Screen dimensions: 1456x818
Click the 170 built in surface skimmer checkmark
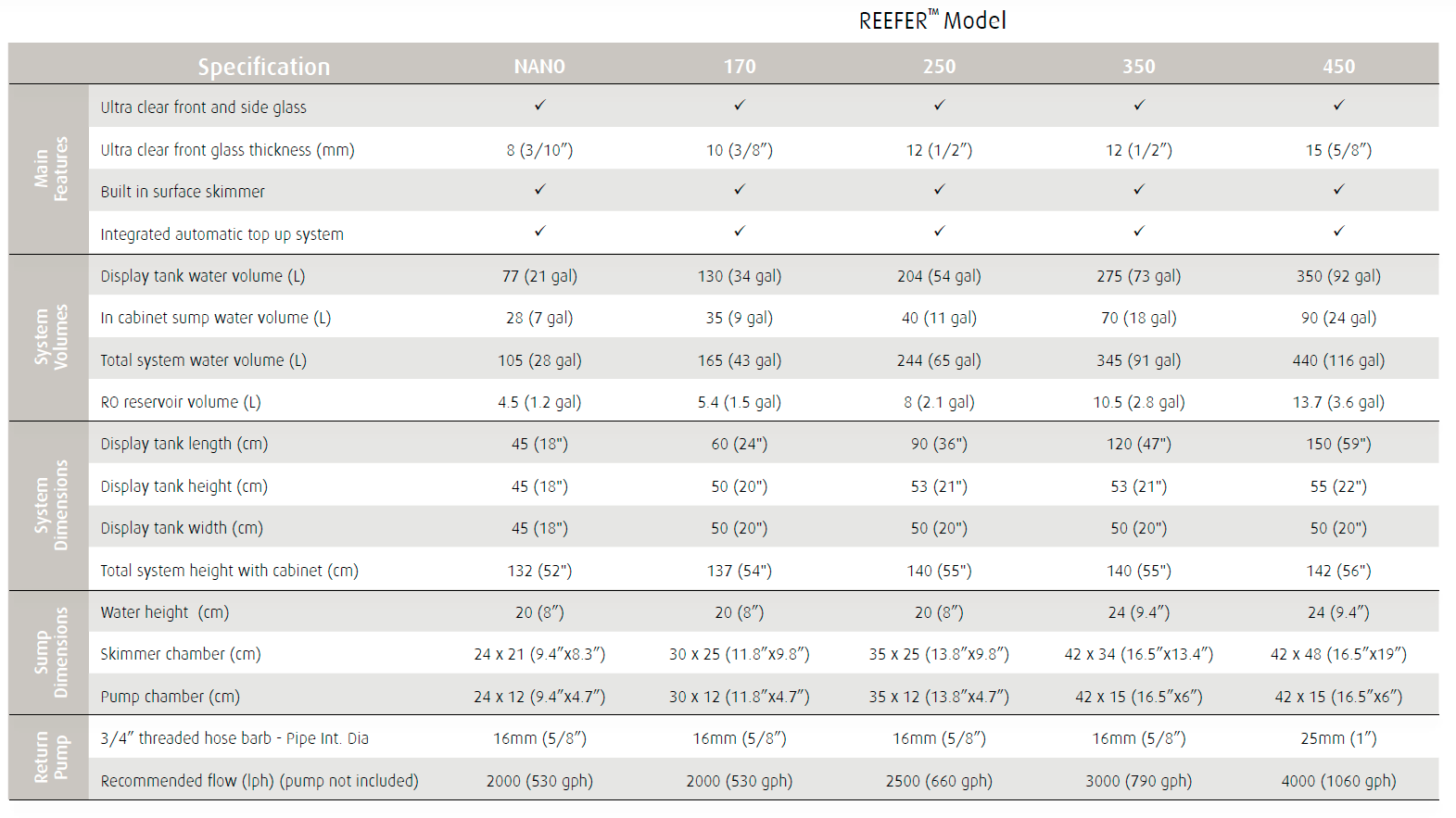(x=740, y=190)
